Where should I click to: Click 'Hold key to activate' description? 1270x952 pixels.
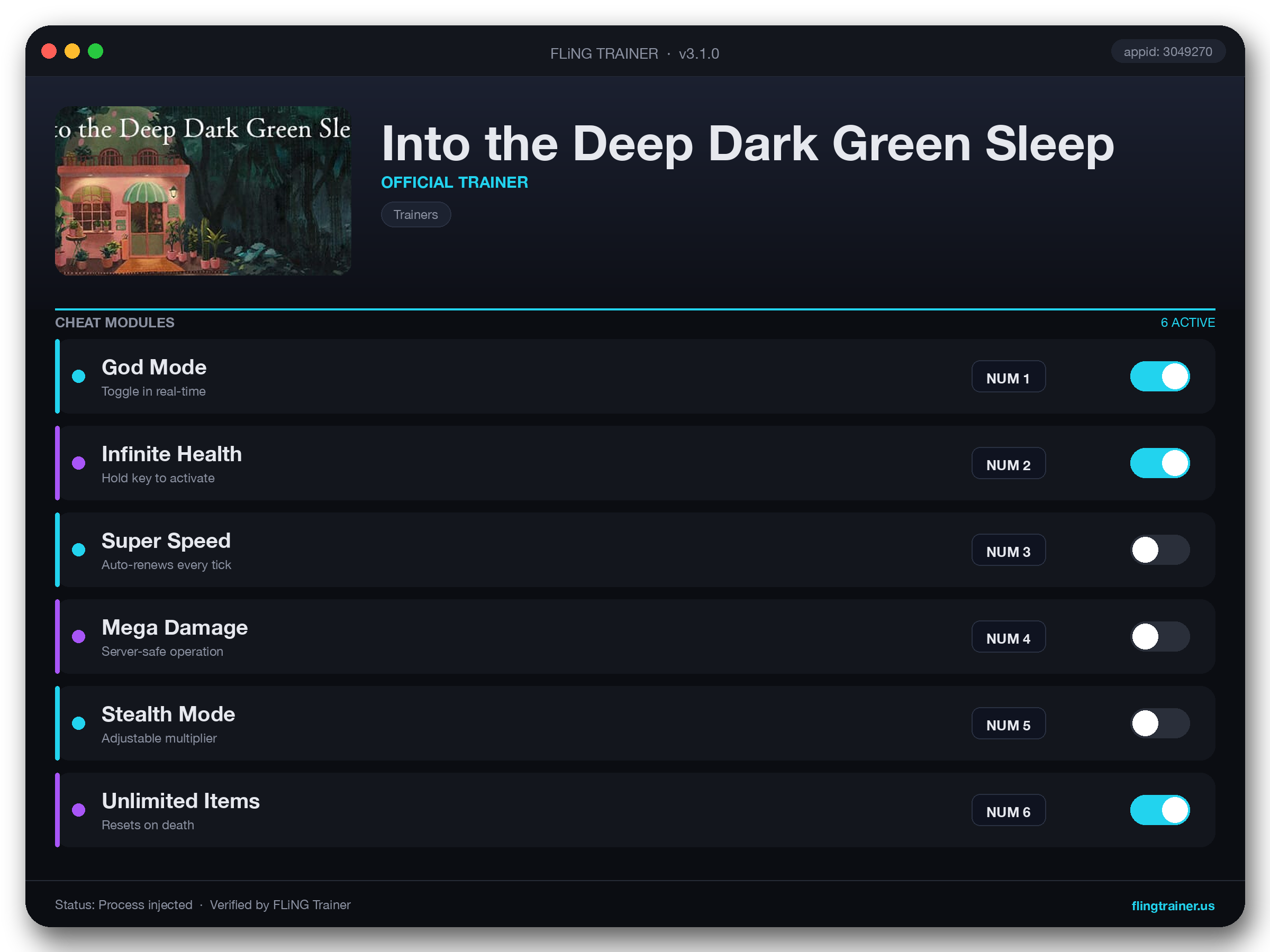tap(158, 478)
